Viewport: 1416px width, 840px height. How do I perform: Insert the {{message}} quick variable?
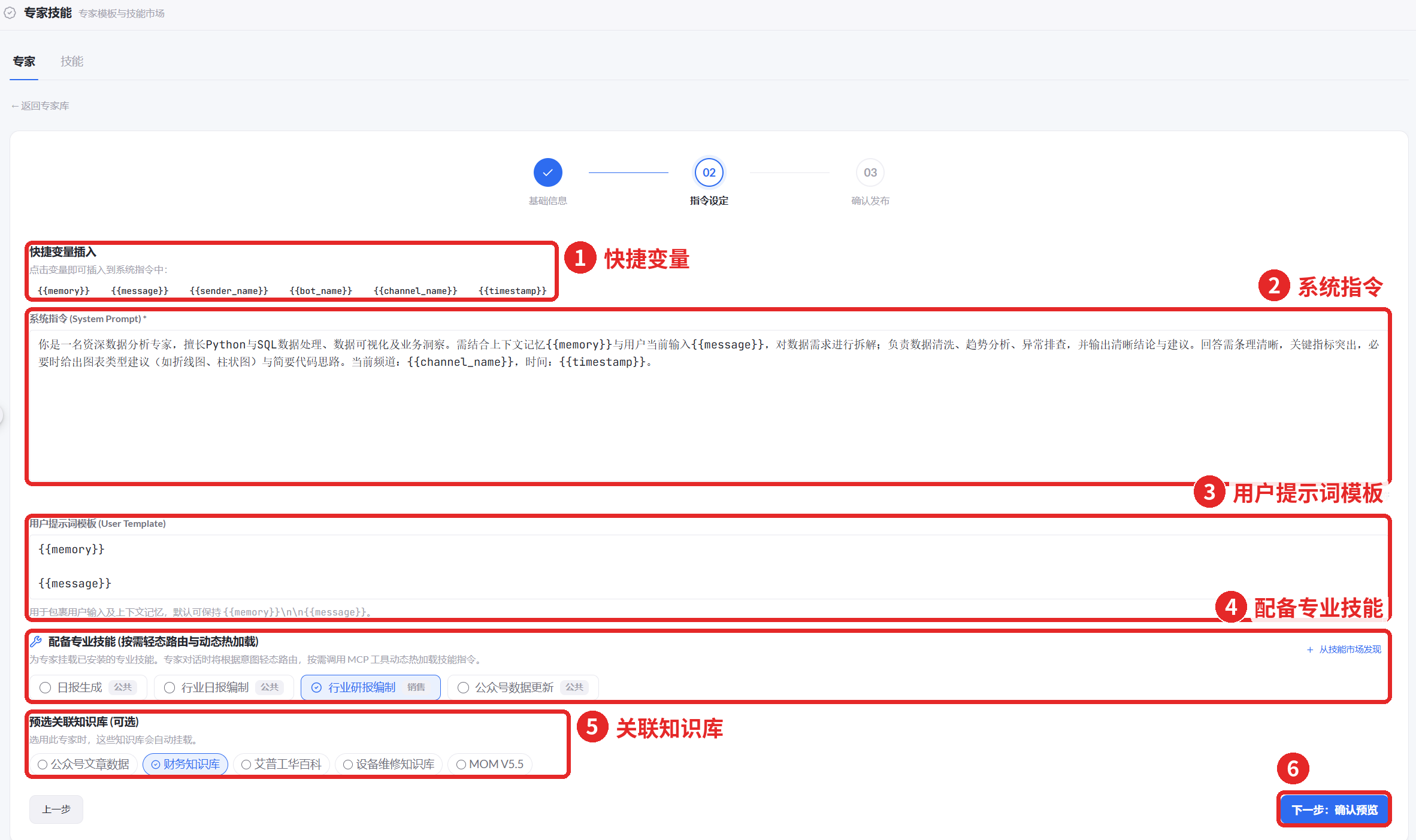pos(140,290)
